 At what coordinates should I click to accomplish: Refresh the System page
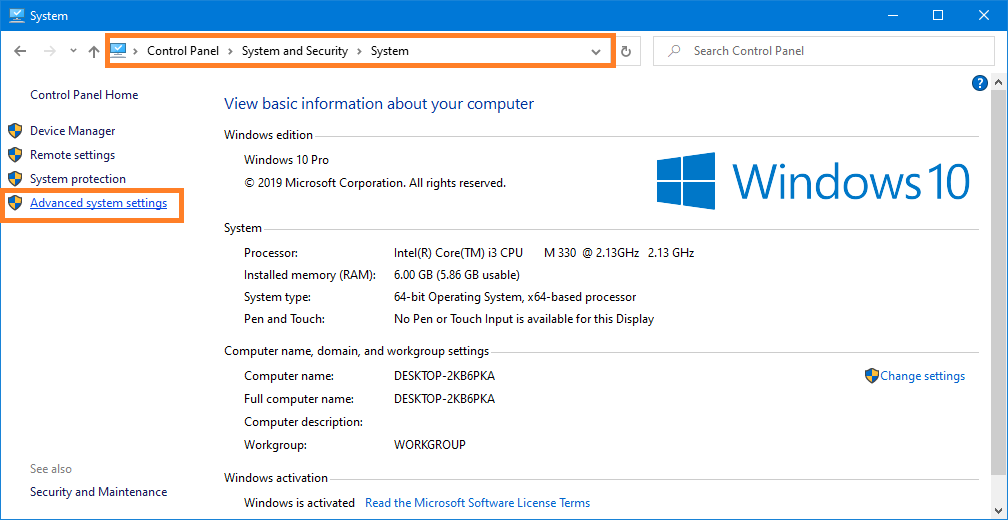tap(626, 51)
